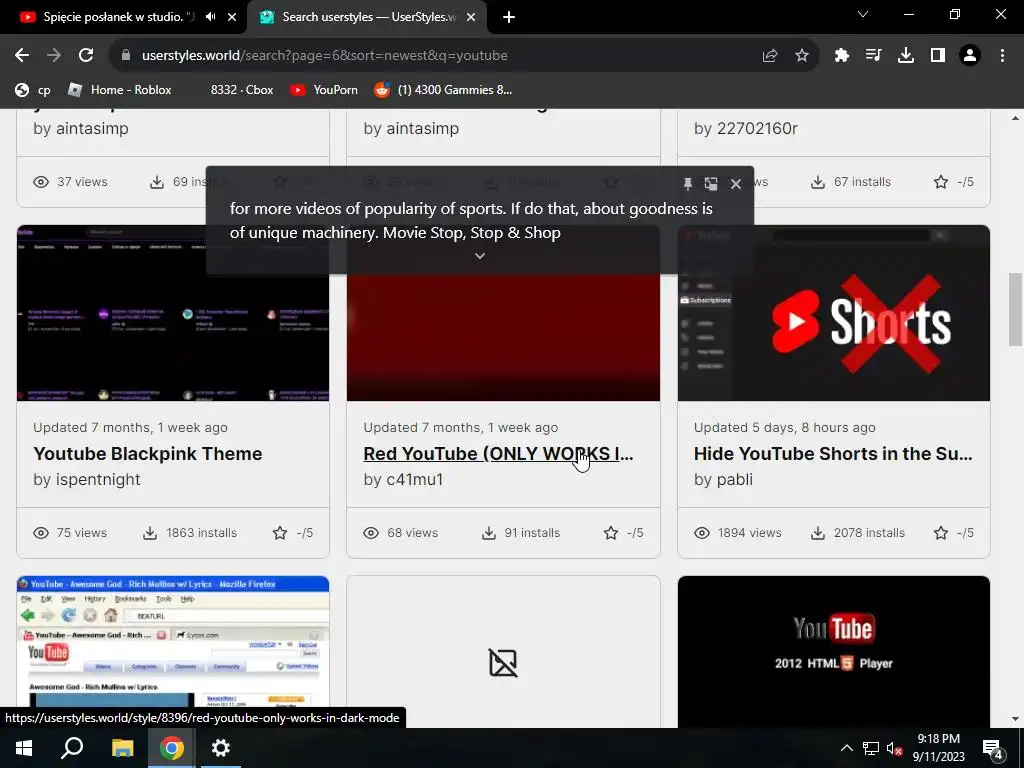Click the download icon beside 1863 installs
This screenshot has width=1024, height=768.
click(x=150, y=533)
